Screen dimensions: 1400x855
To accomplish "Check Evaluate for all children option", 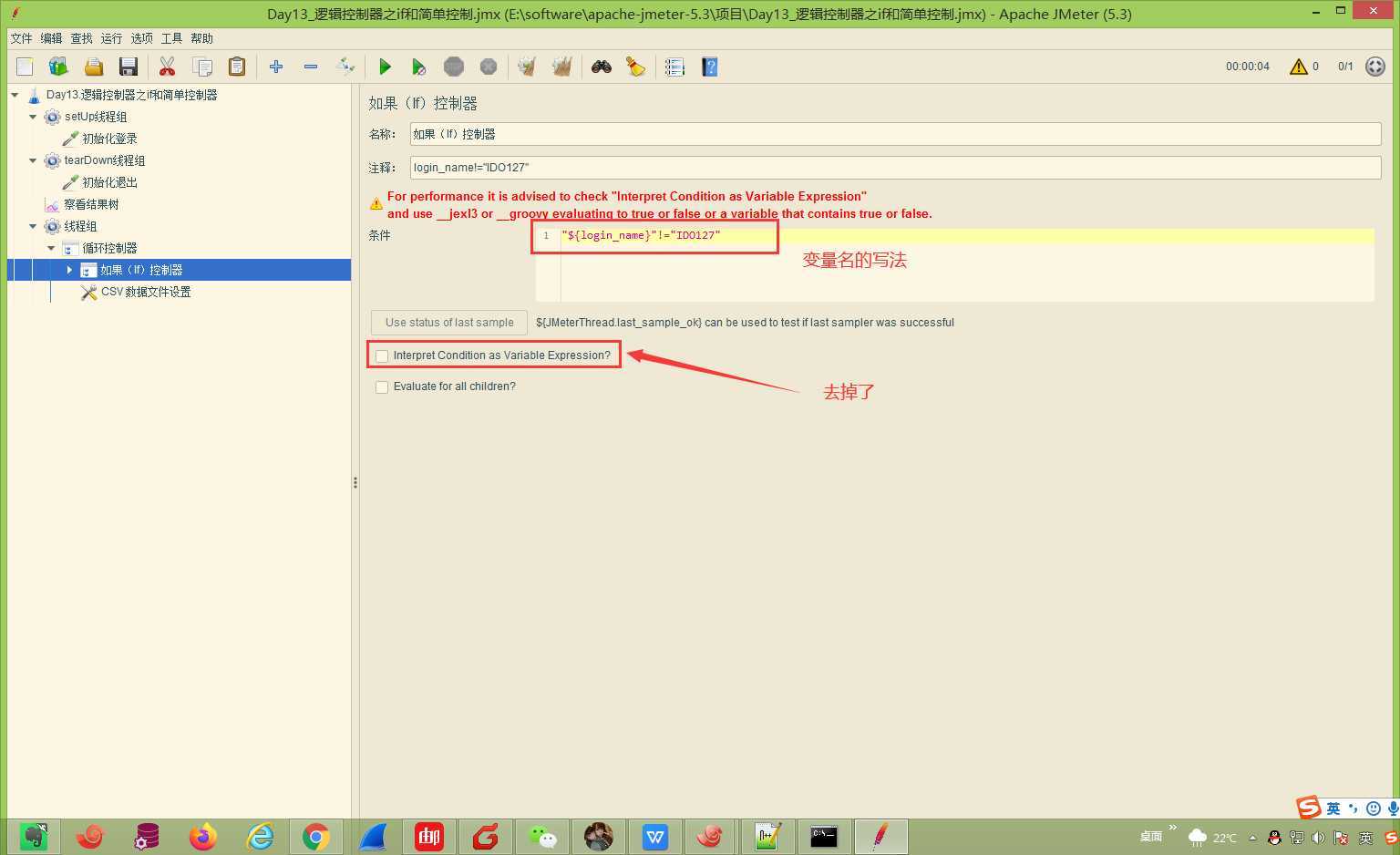I will tap(382, 386).
